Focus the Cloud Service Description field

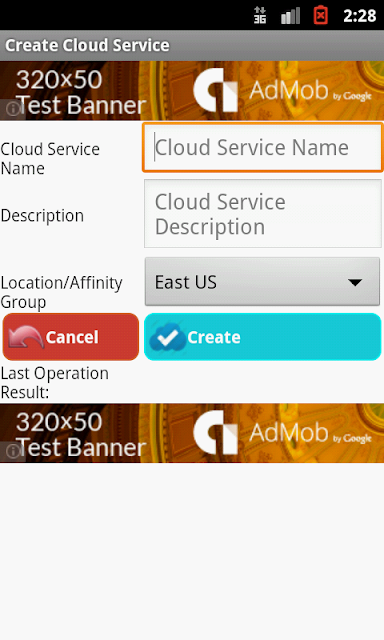[x=263, y=214]
